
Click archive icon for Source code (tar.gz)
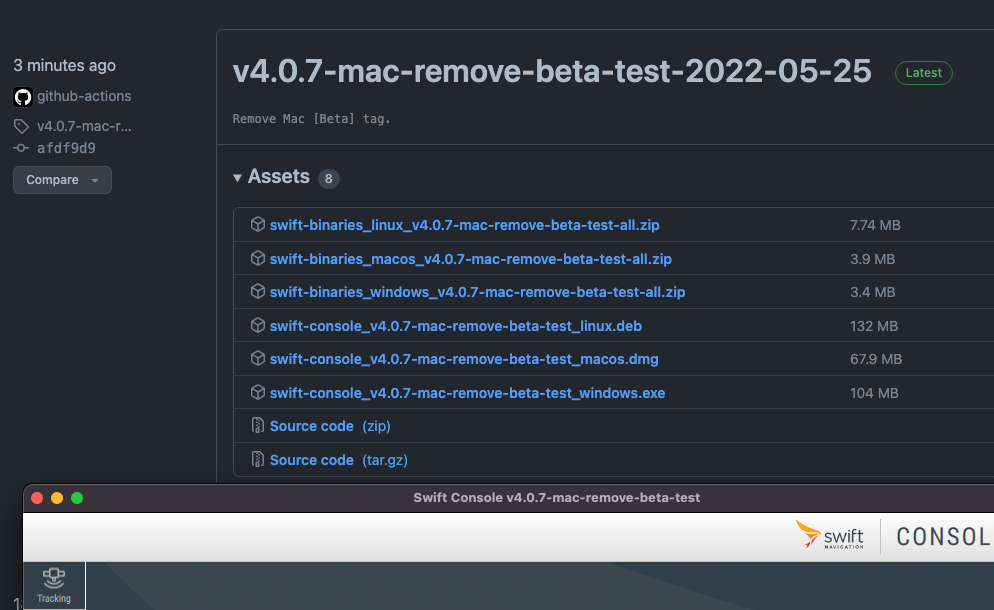point(257,459)
